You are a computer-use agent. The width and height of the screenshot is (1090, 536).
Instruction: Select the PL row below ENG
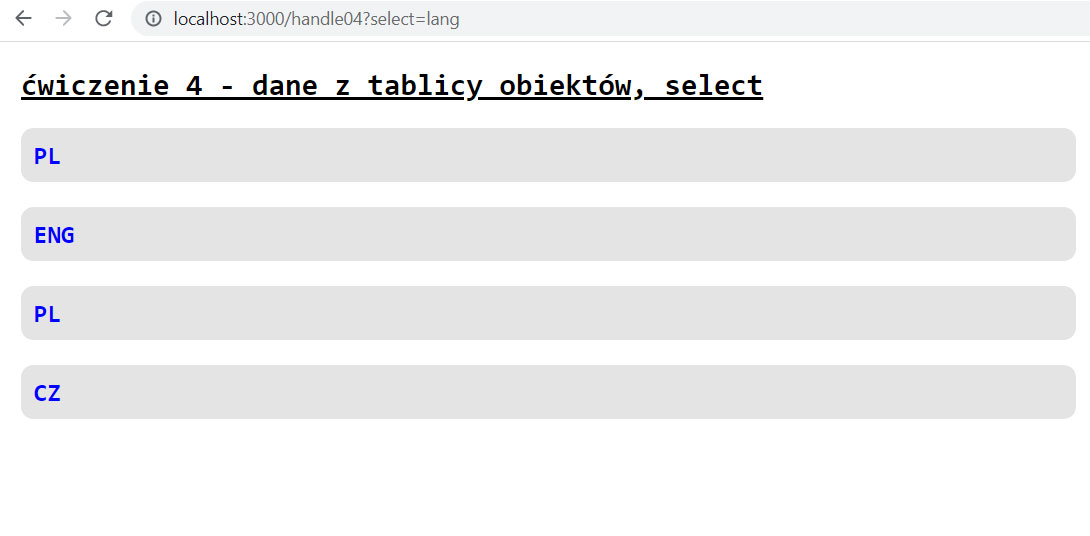coord(548,313)
